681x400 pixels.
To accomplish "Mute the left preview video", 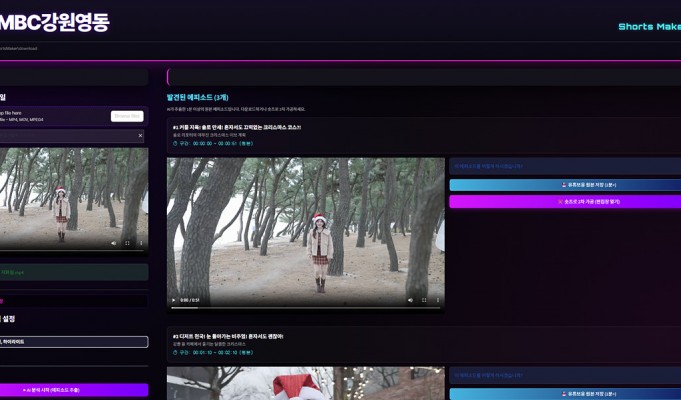I will (x=113, y=243).
